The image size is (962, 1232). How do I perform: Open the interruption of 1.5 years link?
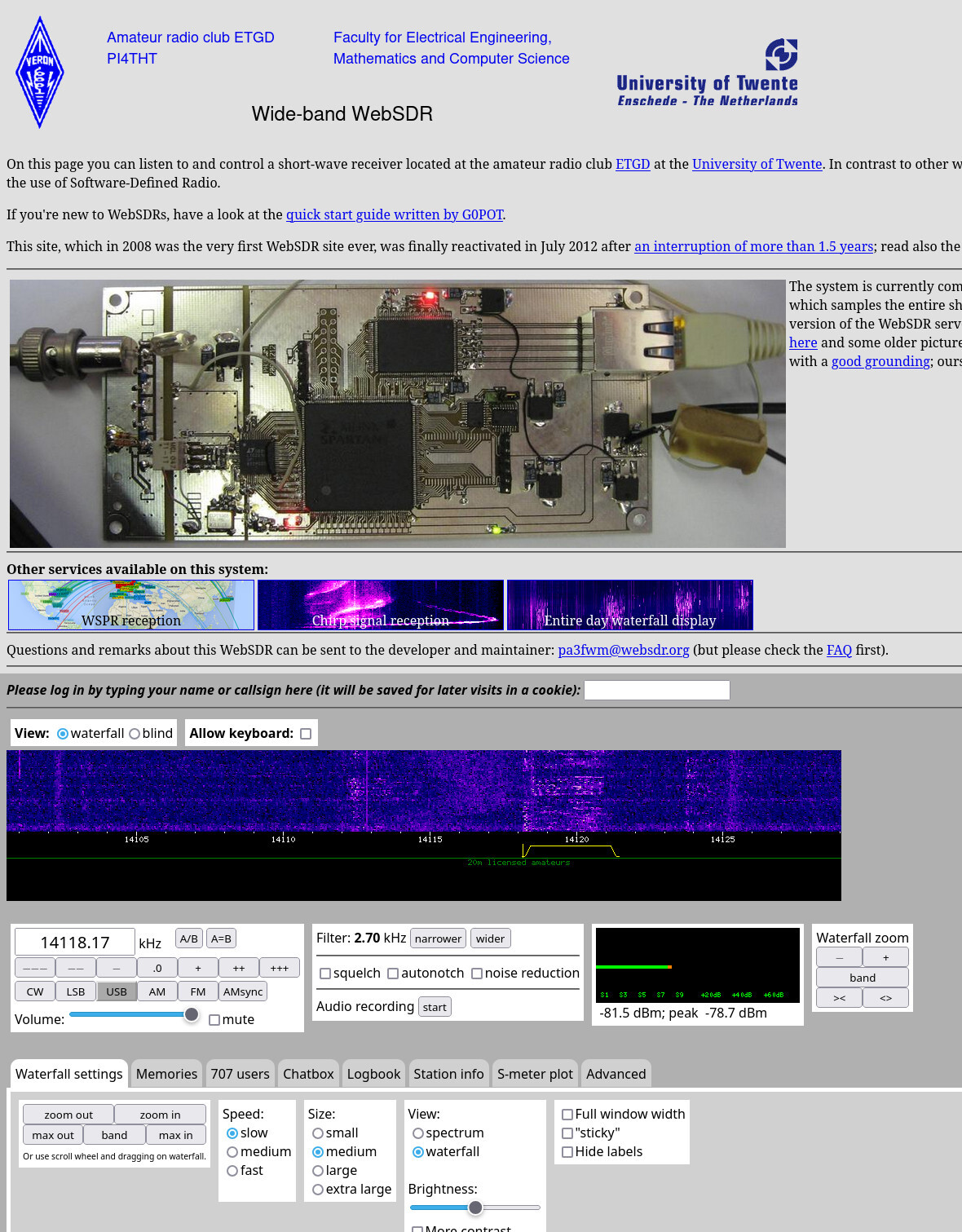click(x=754, y=246)
